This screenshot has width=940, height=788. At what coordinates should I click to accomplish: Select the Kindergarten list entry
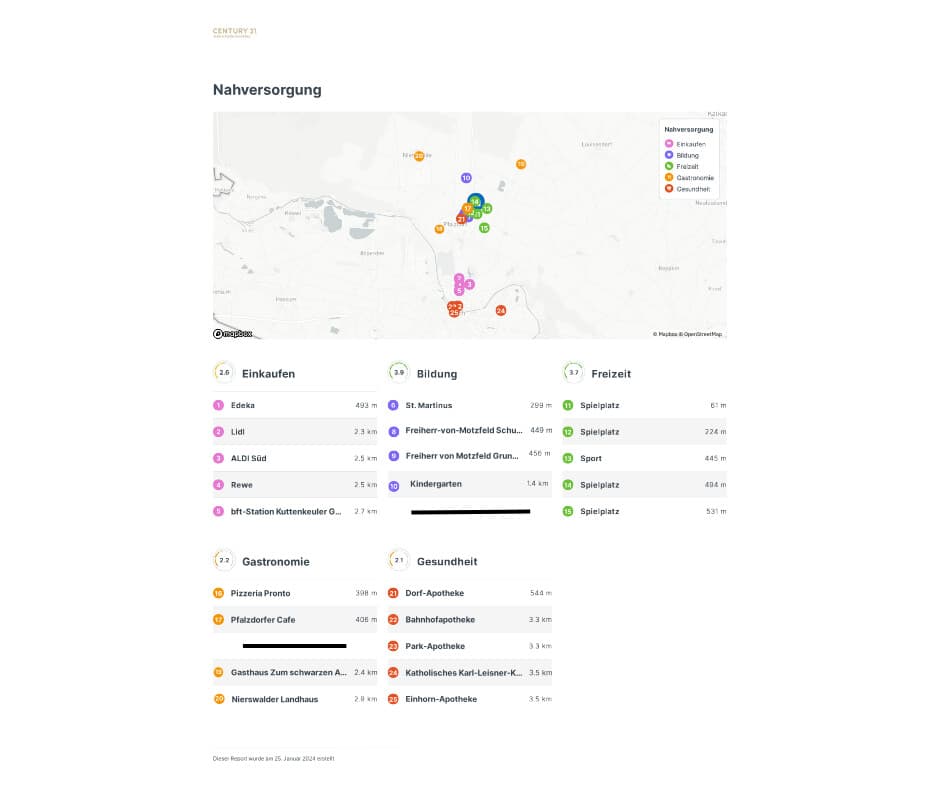point(470,485)
